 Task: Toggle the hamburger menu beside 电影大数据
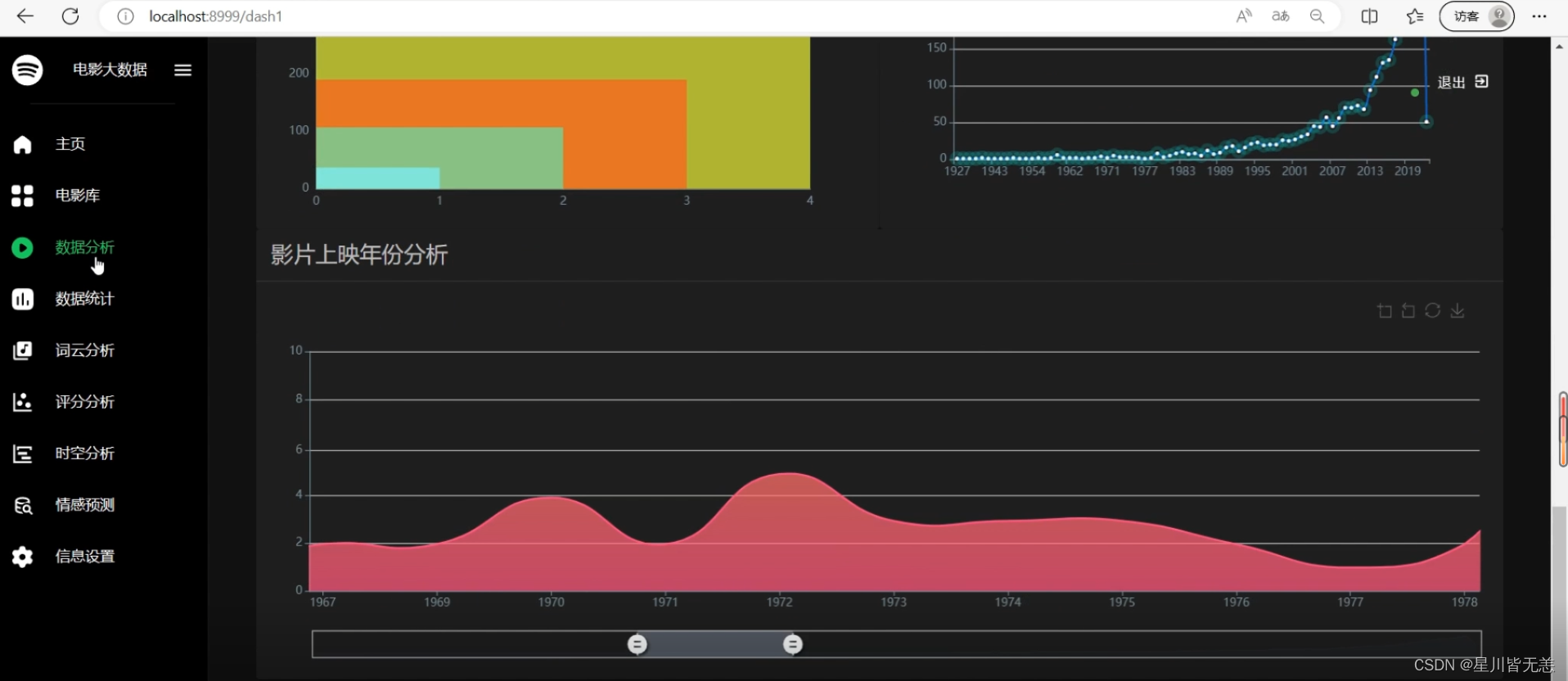pos(182,70)
